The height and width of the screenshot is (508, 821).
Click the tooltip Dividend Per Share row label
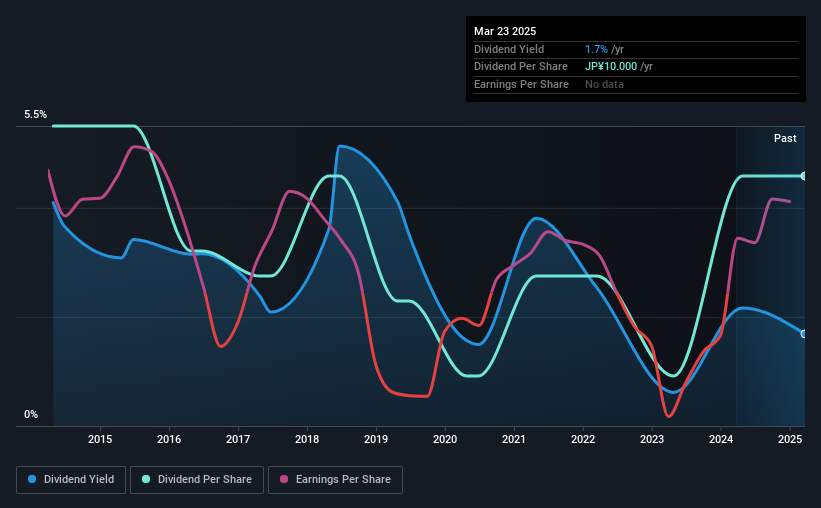520,67
